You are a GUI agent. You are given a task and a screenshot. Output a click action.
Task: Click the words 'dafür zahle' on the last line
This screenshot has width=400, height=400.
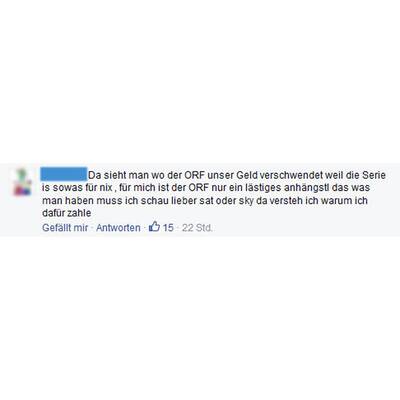tap(66, 213)
